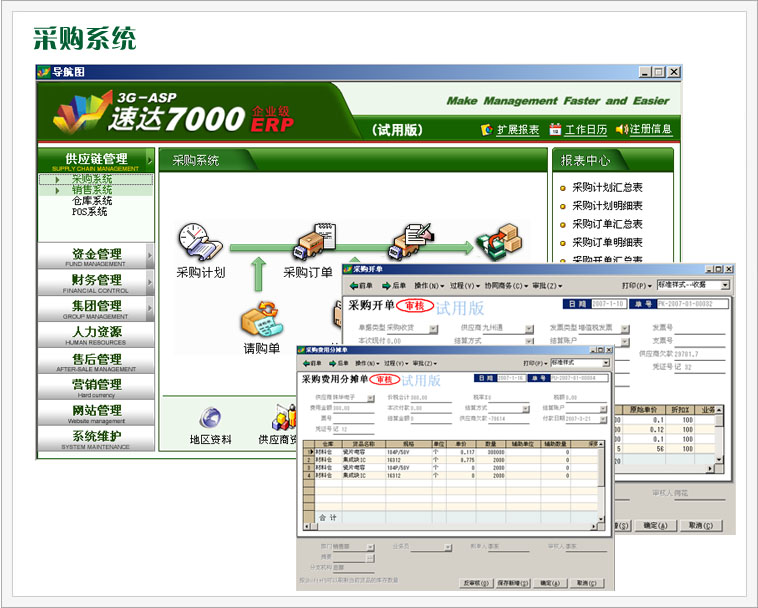Image resolution: width=758 pixels, height=608 pixels.
Task: Click the 注册信息 speaker icon
Action: coord(622,129)
